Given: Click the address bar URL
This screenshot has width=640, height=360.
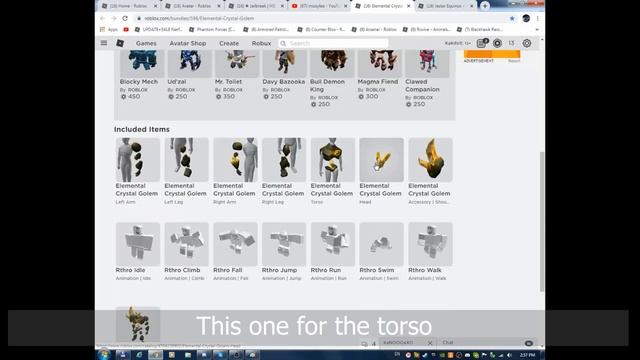Looking at the screenshot, I should [199, 18].
